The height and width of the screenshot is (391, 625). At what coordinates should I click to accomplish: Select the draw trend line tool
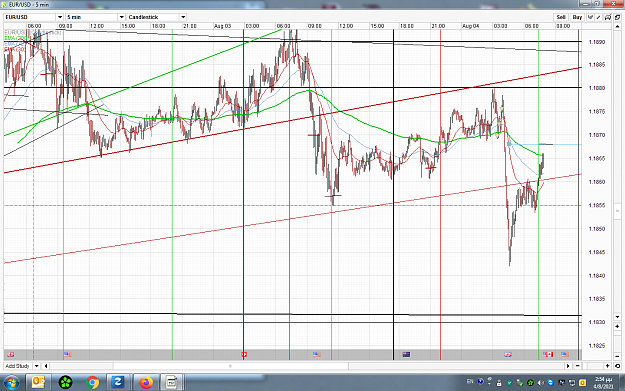[x=598, y=17]
